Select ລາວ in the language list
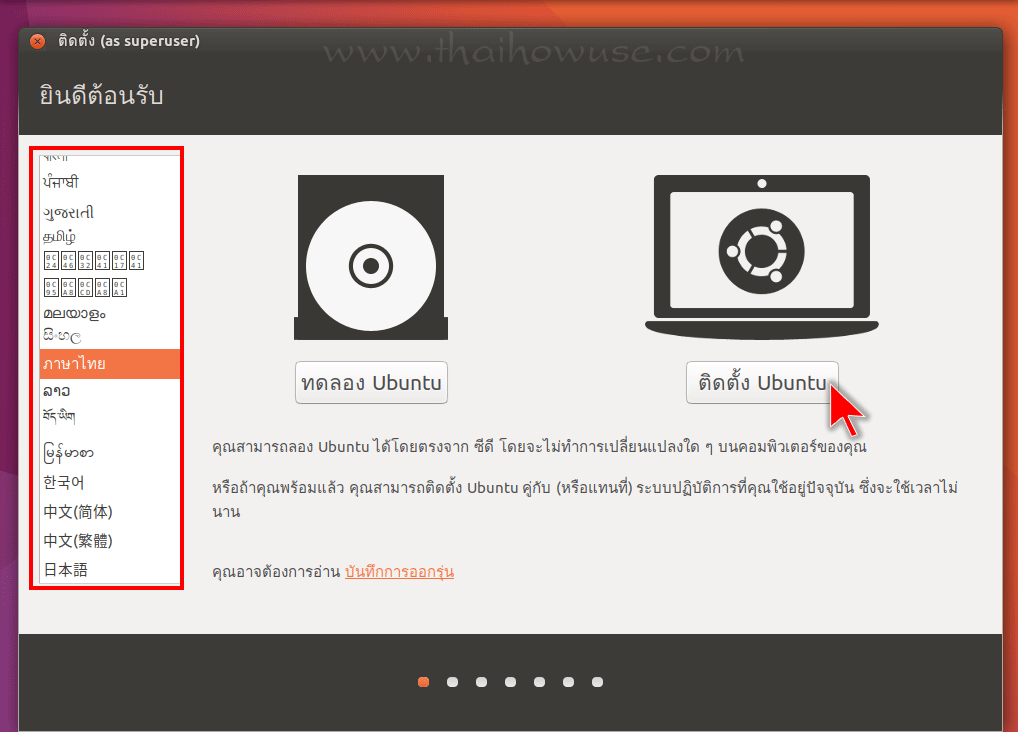 pyautogui.click(x=110, y=391)
